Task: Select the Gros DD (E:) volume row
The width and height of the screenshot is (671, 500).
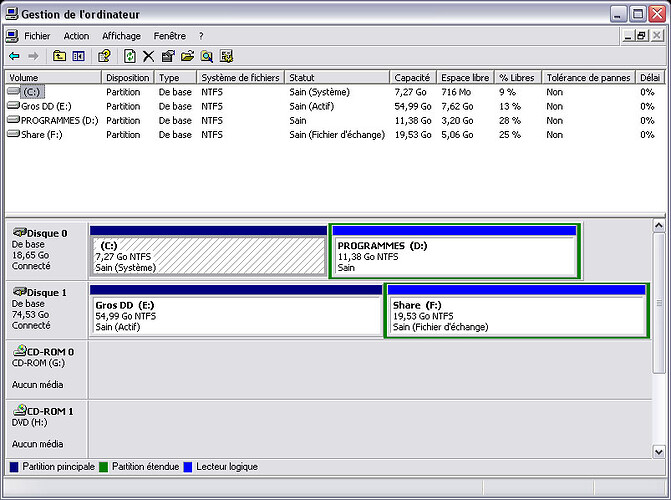Action: pos(48,106)
